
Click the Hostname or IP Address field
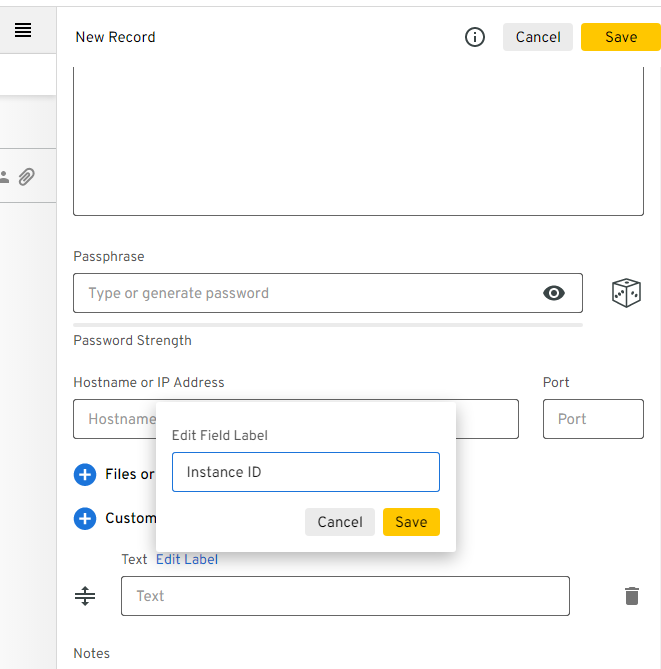112,419
